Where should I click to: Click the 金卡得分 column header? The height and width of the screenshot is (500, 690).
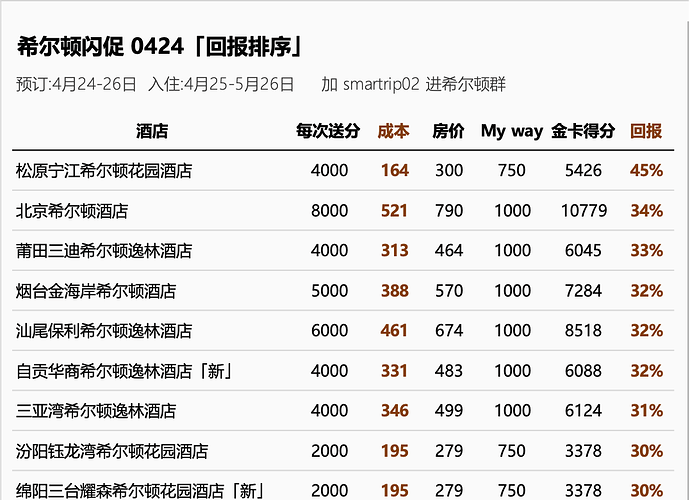tap(583, 131)
